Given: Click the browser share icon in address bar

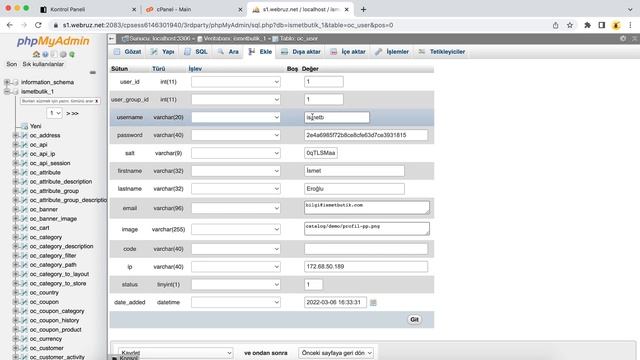Looking at the screenshot, I should coord(556,25).
